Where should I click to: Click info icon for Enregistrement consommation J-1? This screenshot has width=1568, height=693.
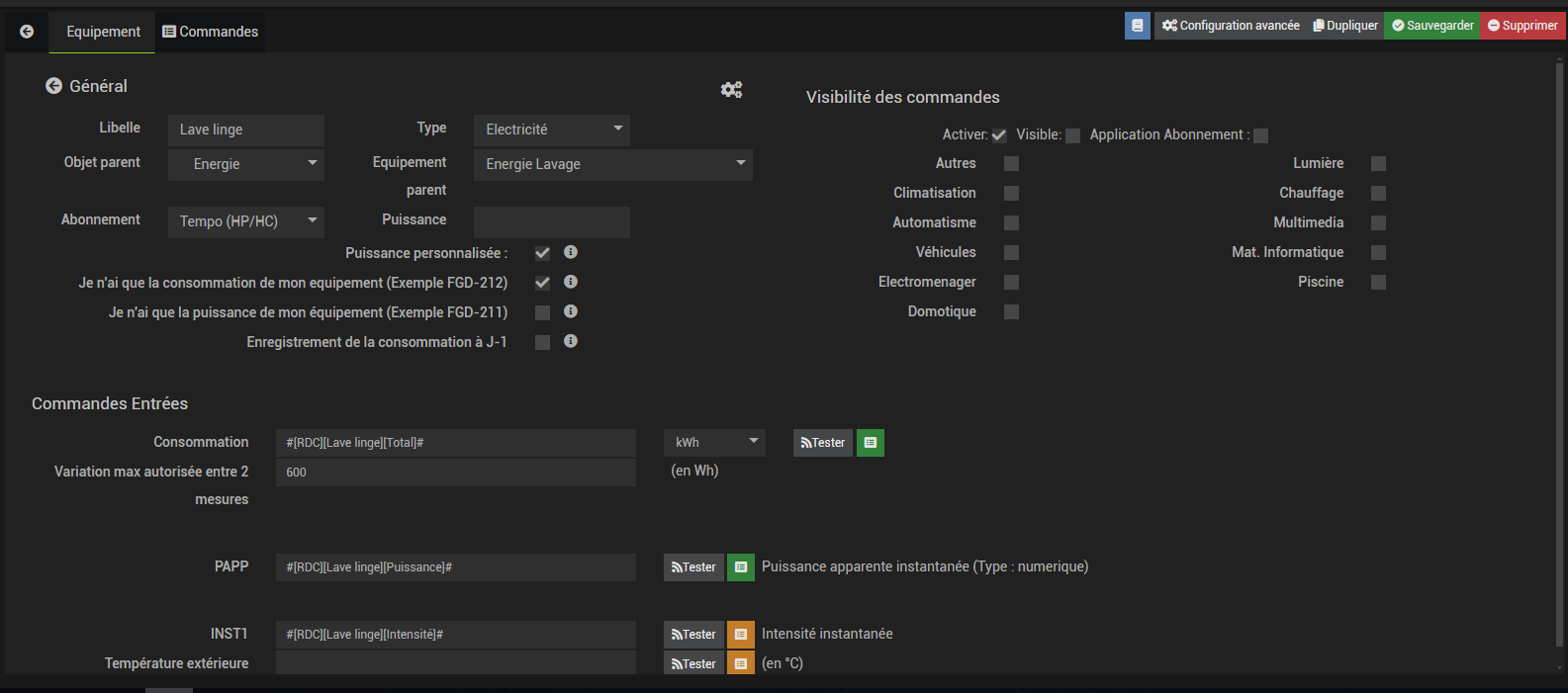(571, 341)
